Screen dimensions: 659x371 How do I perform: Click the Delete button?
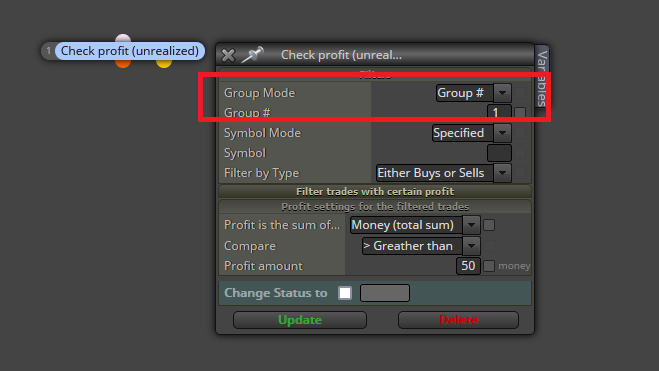coord(458,320)
